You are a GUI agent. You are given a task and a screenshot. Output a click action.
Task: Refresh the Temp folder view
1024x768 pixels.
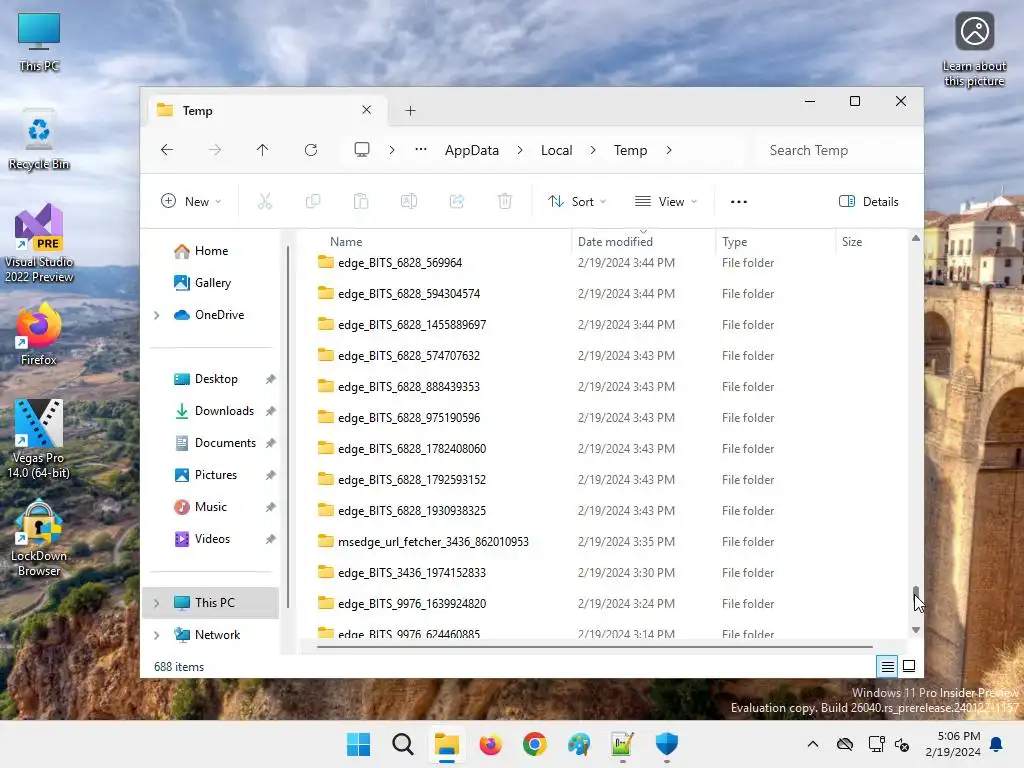point(311,150)
